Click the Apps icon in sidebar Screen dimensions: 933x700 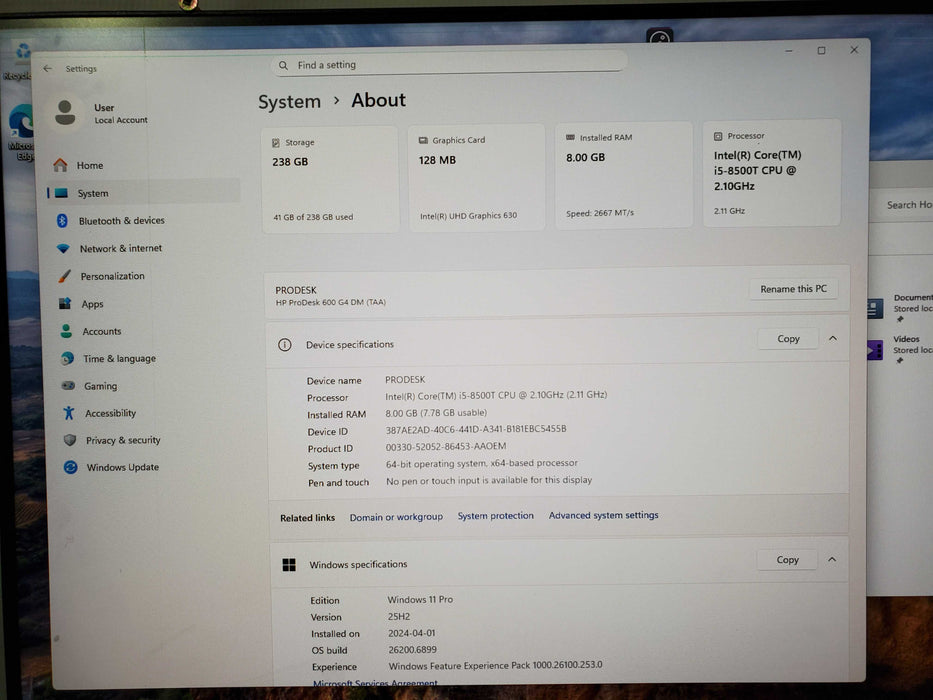click(65, 304)
